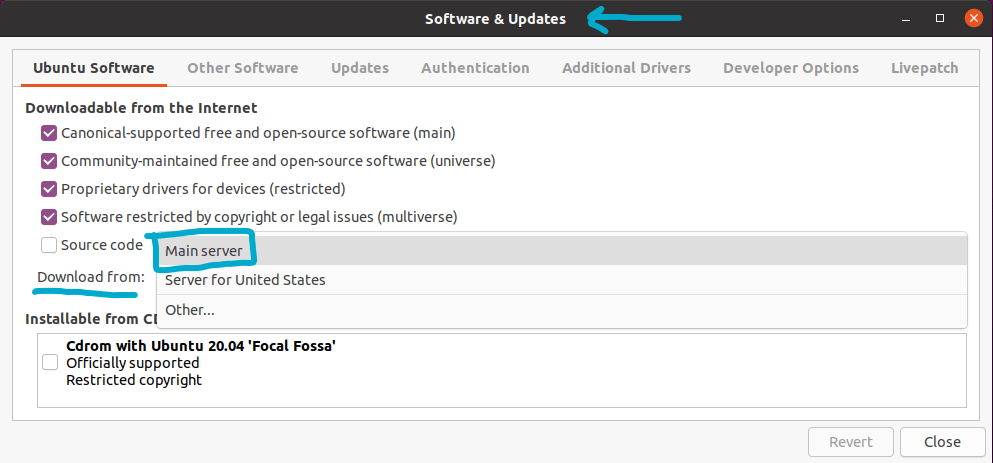Uncheck Canonical-supported software (main) checkbox
This screenshot has height=463, width=993.
coord(49,134)
